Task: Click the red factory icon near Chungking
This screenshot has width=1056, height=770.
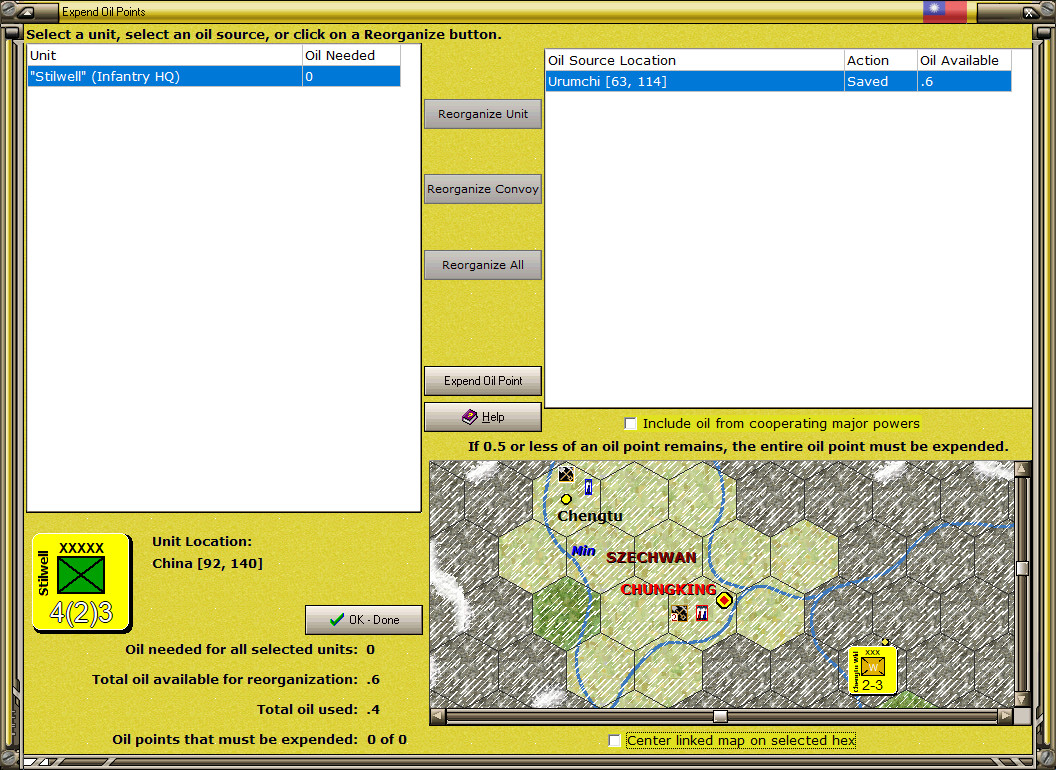Action: [702, 613]
